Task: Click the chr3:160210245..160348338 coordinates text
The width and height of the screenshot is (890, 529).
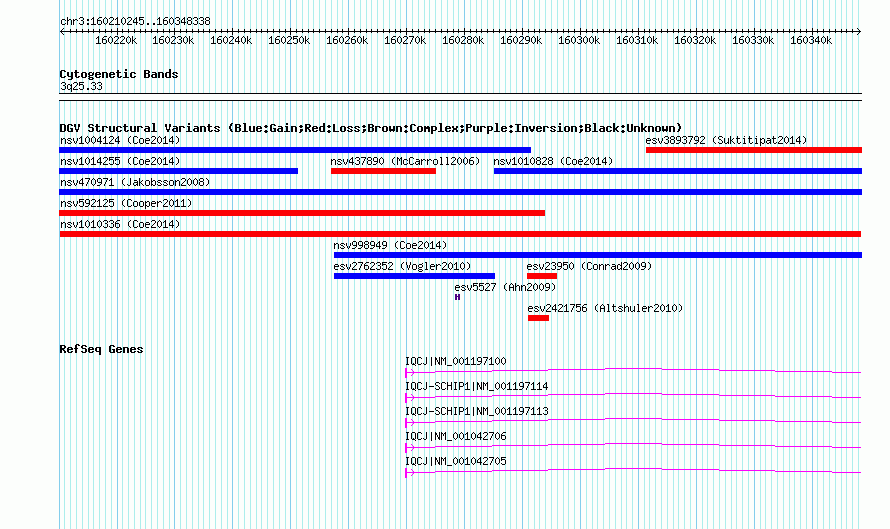Action: tap(135, 21)
